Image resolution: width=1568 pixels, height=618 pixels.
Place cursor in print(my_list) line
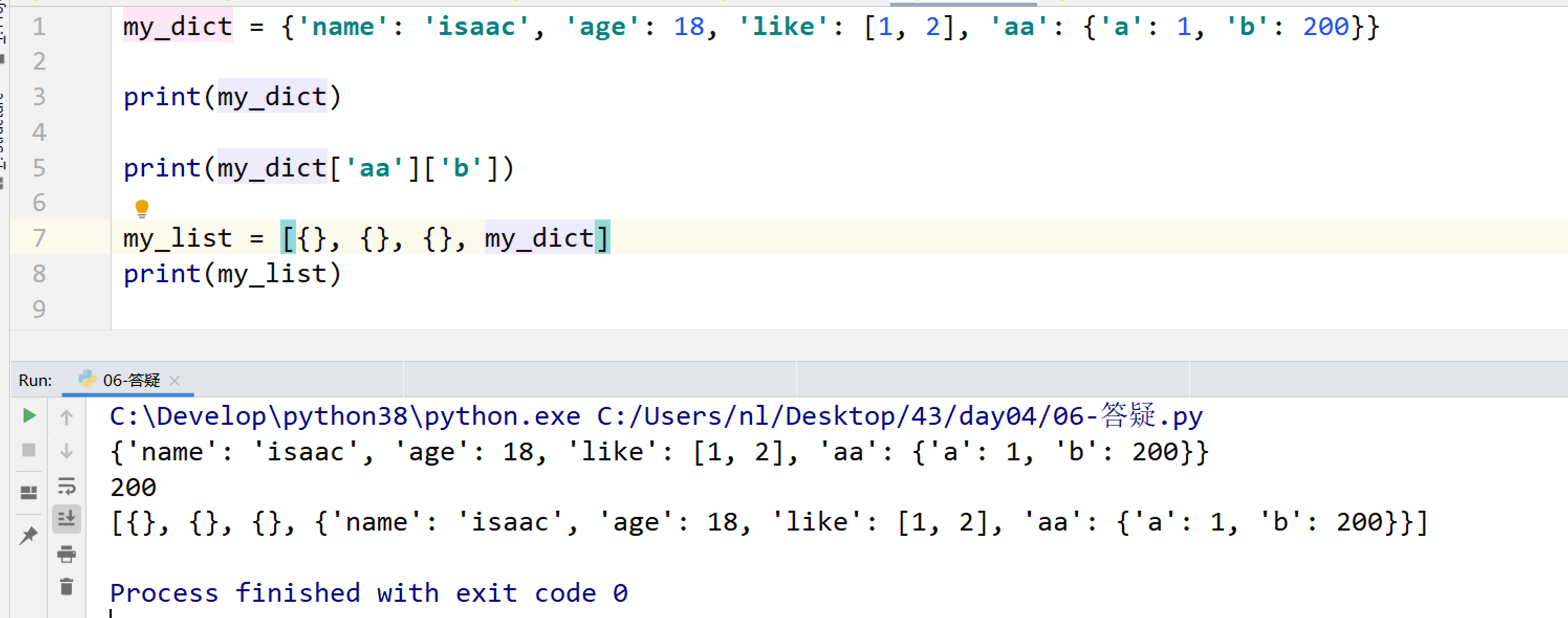(232, 274)
